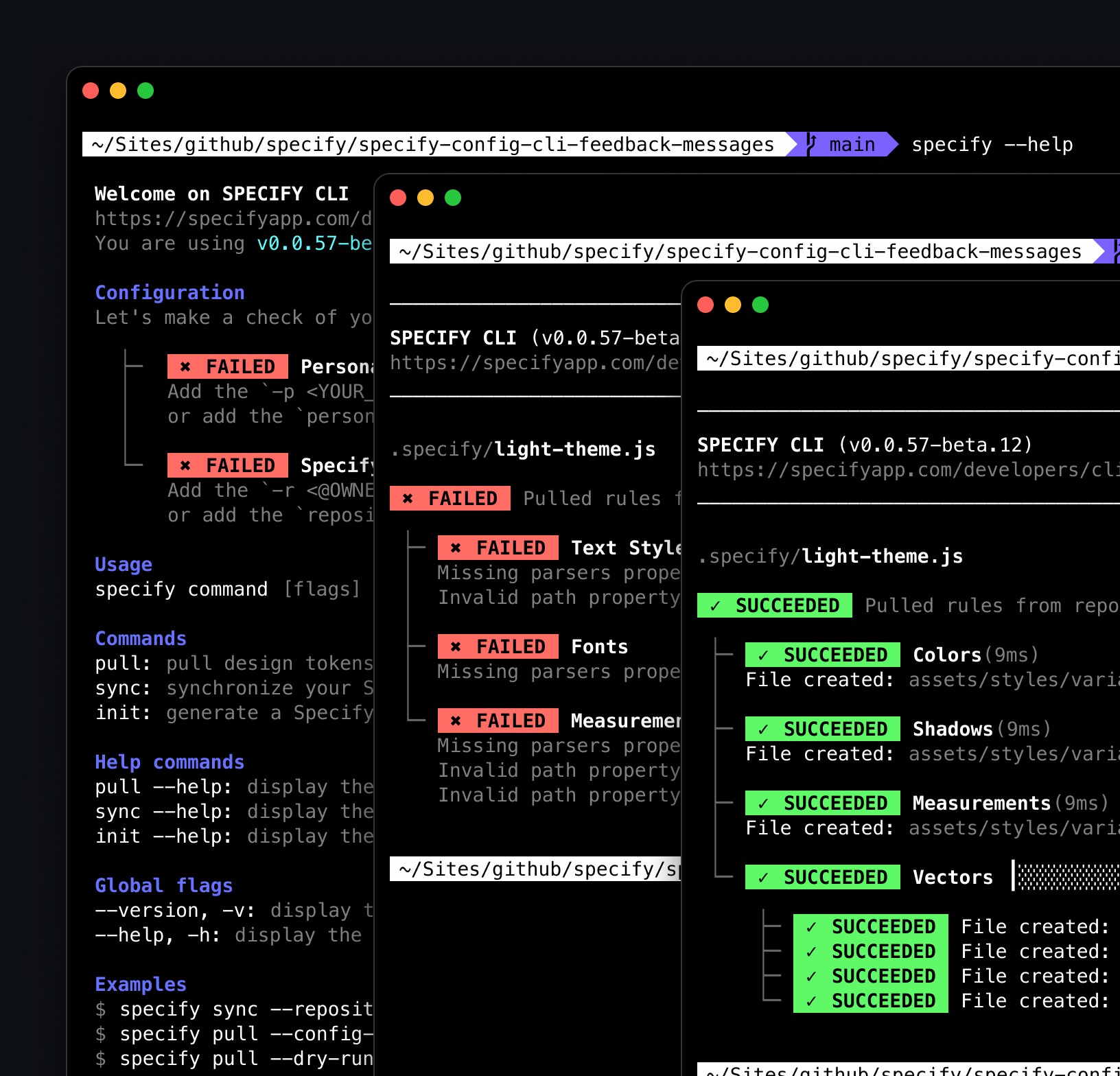1120x1076 pixels.
Task: Close the front terminal window with SUCCEEDED results
Action: point(705,305)
